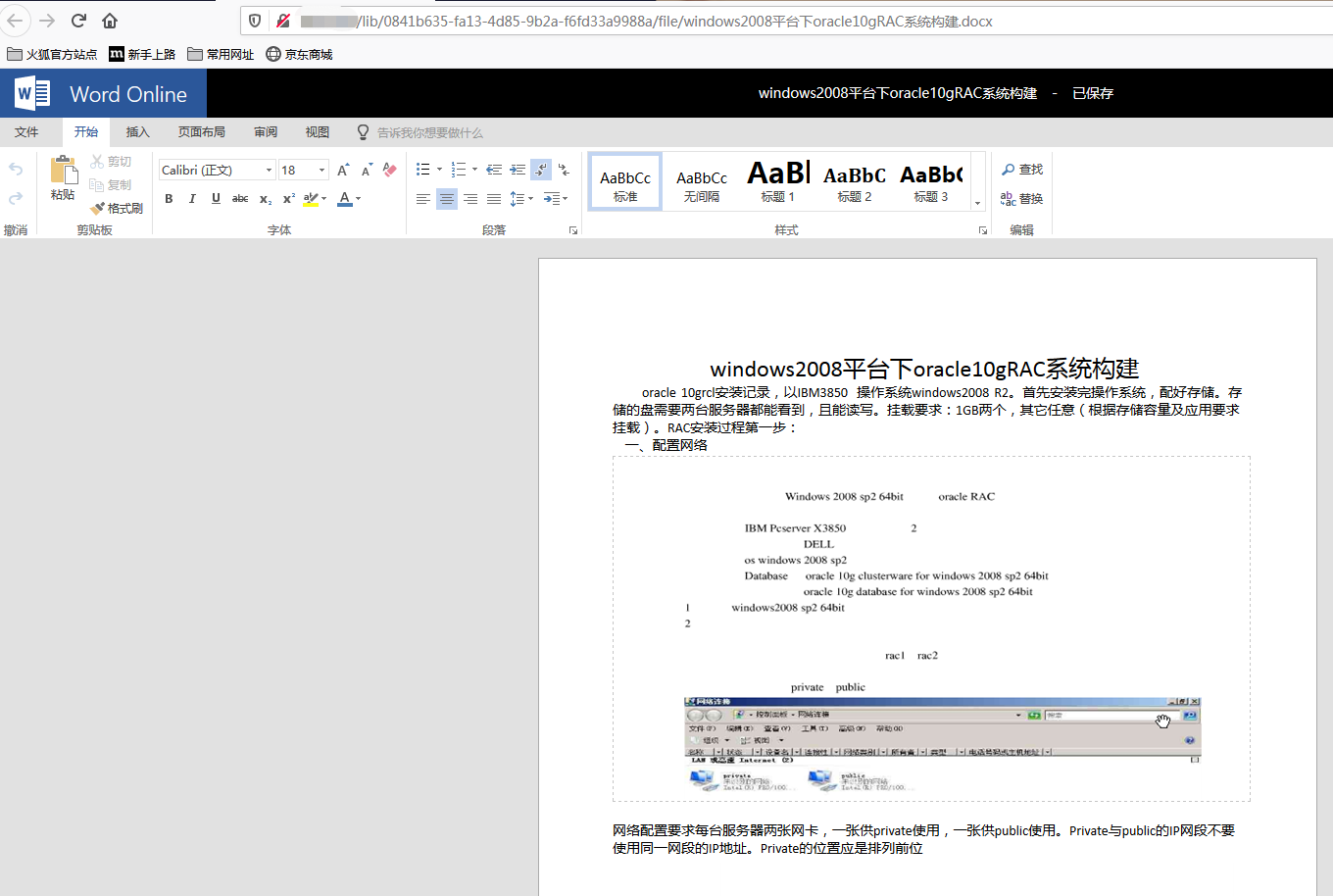Image resolution: width=1333 pixels, height=896 pixels.
Task: Click the Clear Formatting eraser icon
Action: coord(390,170)
